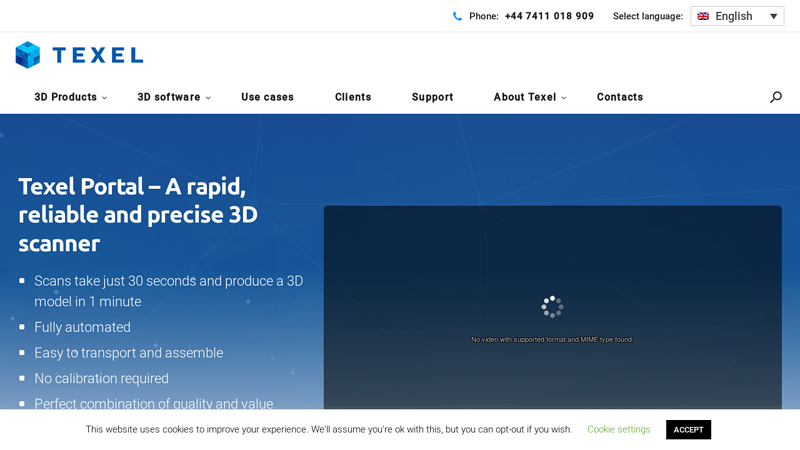Open the Use cases page

click(x=267, y=97)
